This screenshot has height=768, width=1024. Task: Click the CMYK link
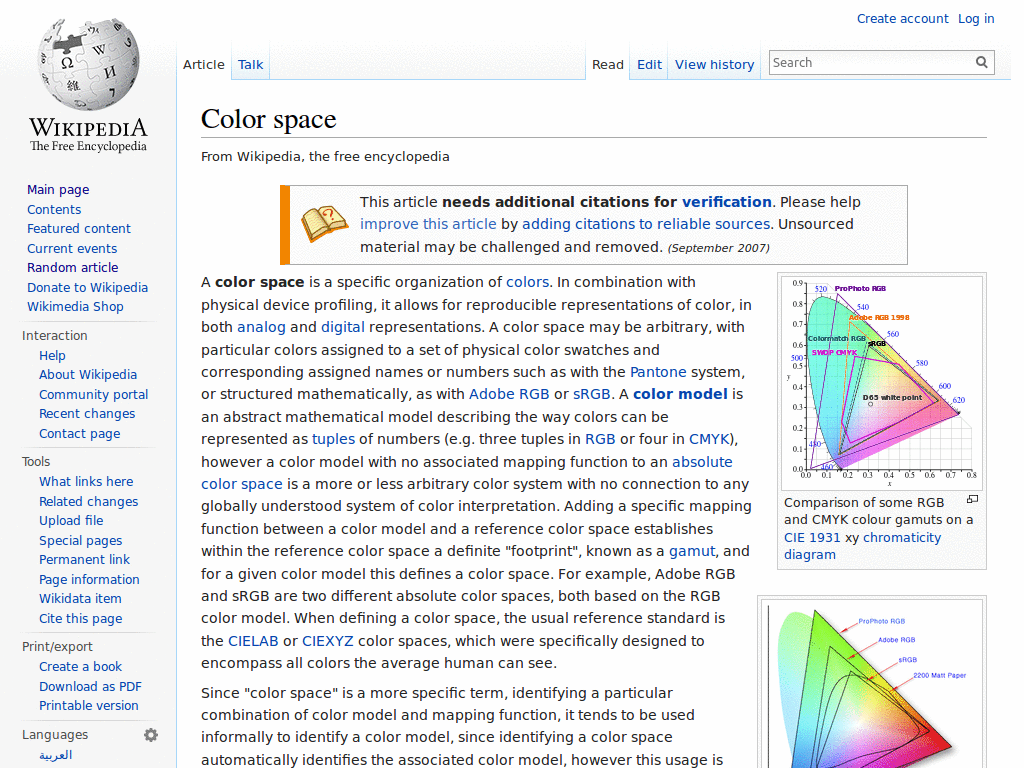709,439
